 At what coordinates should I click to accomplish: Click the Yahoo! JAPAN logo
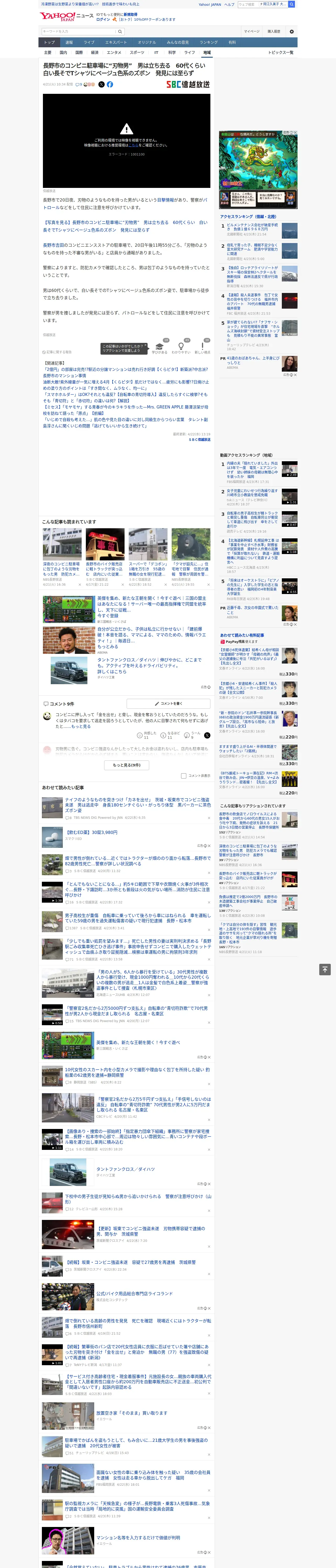click(58, 16)
